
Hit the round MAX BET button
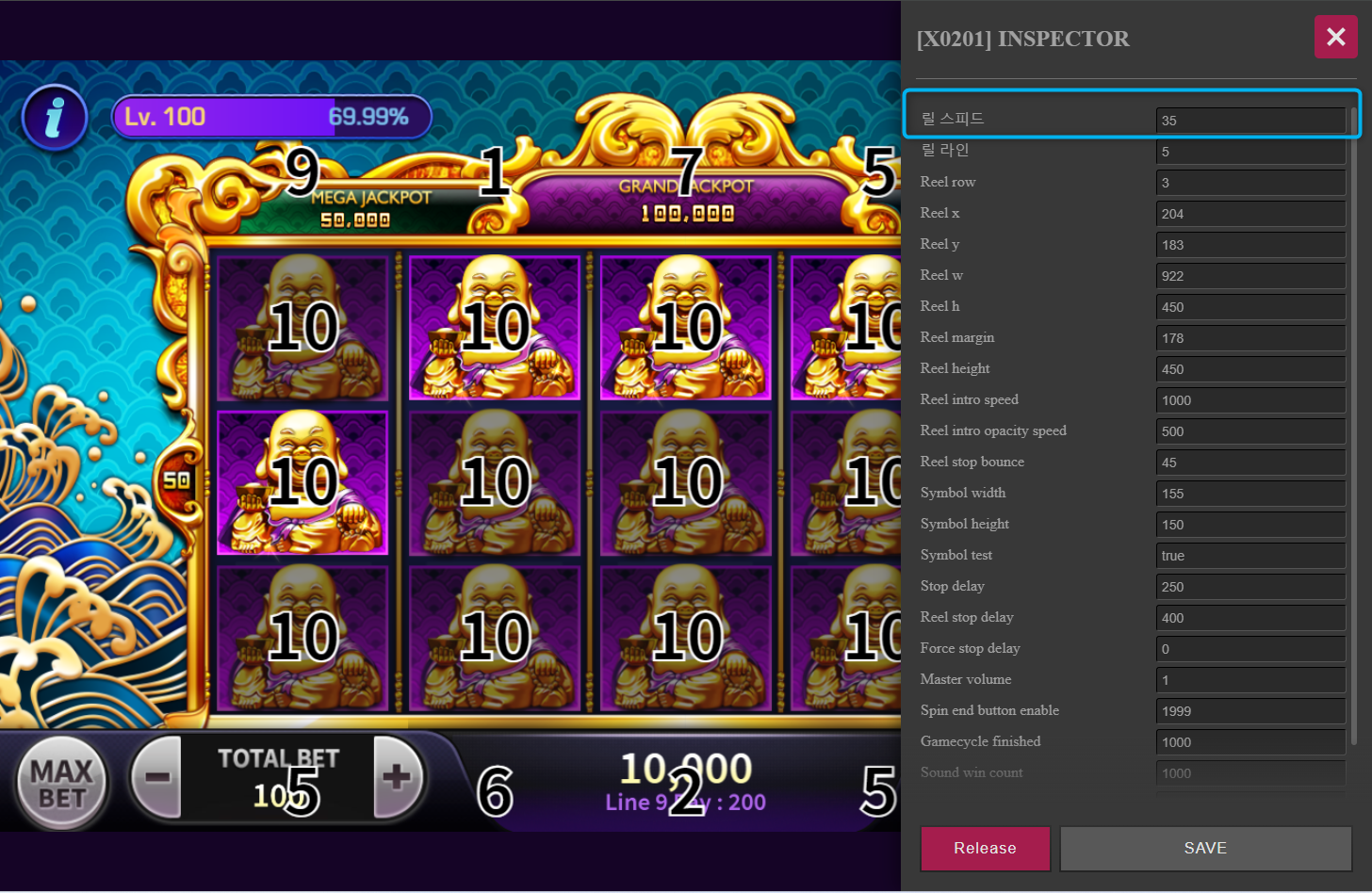tap(62, 784)
